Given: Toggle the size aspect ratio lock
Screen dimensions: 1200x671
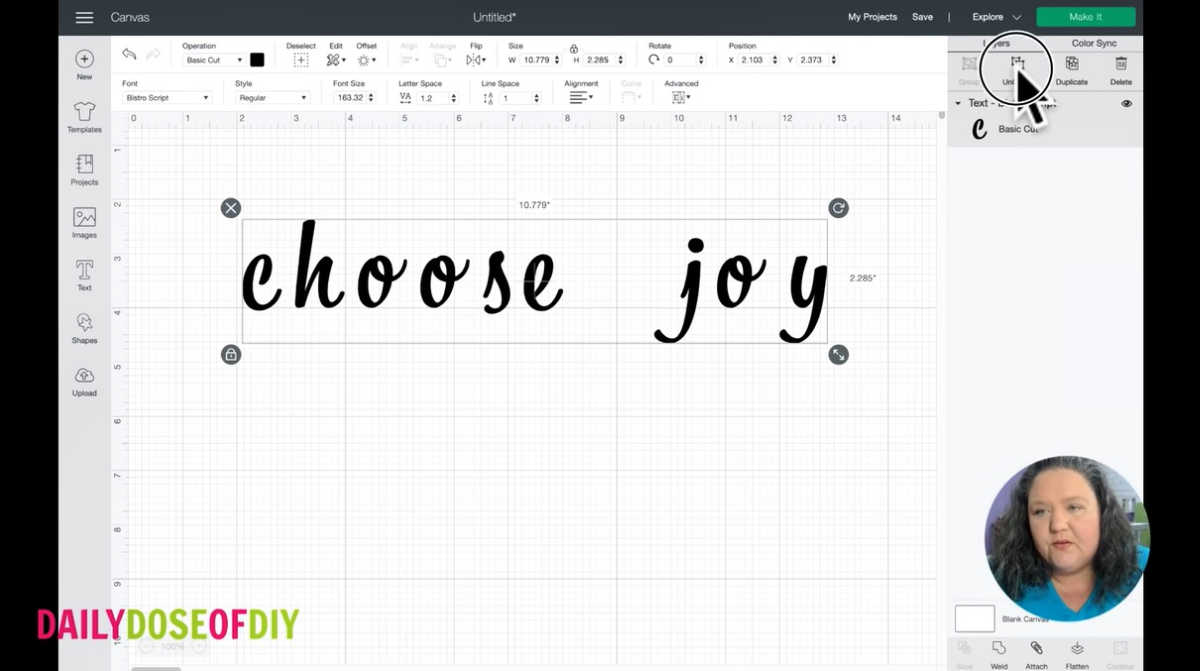Looking at the screenshot, I should [x=573, y=48].
